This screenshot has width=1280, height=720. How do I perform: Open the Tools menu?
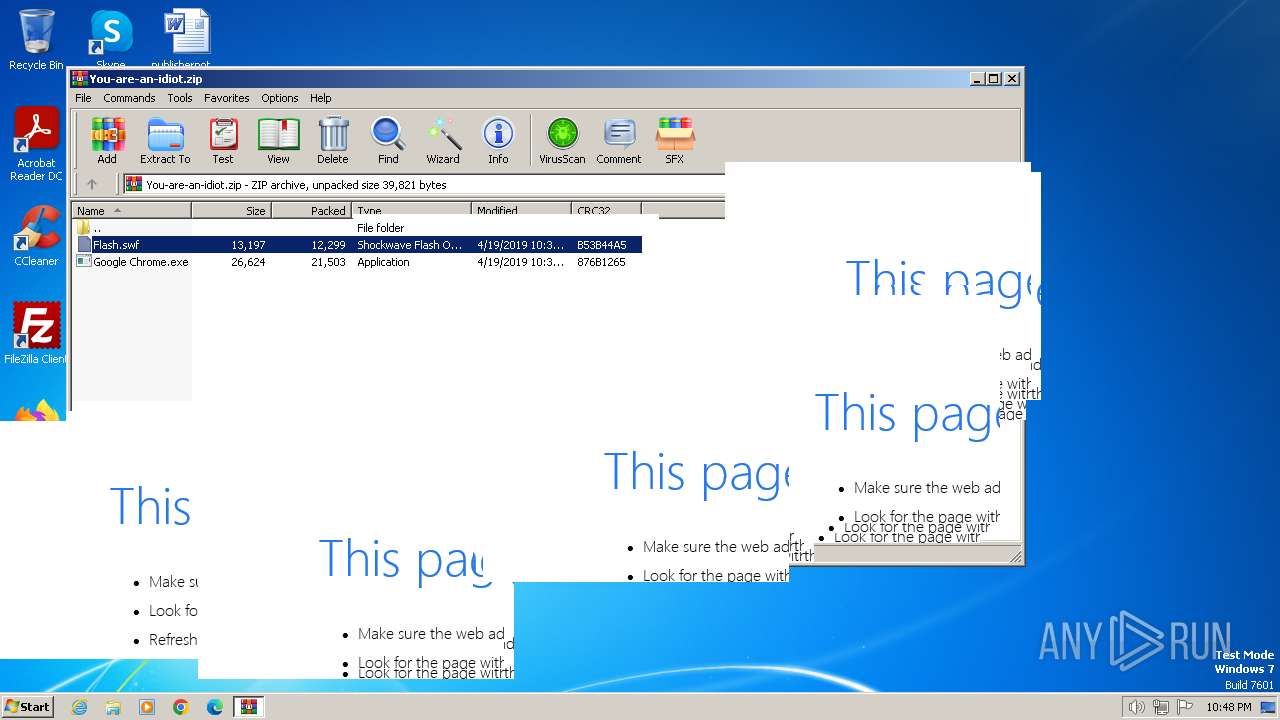180,98
